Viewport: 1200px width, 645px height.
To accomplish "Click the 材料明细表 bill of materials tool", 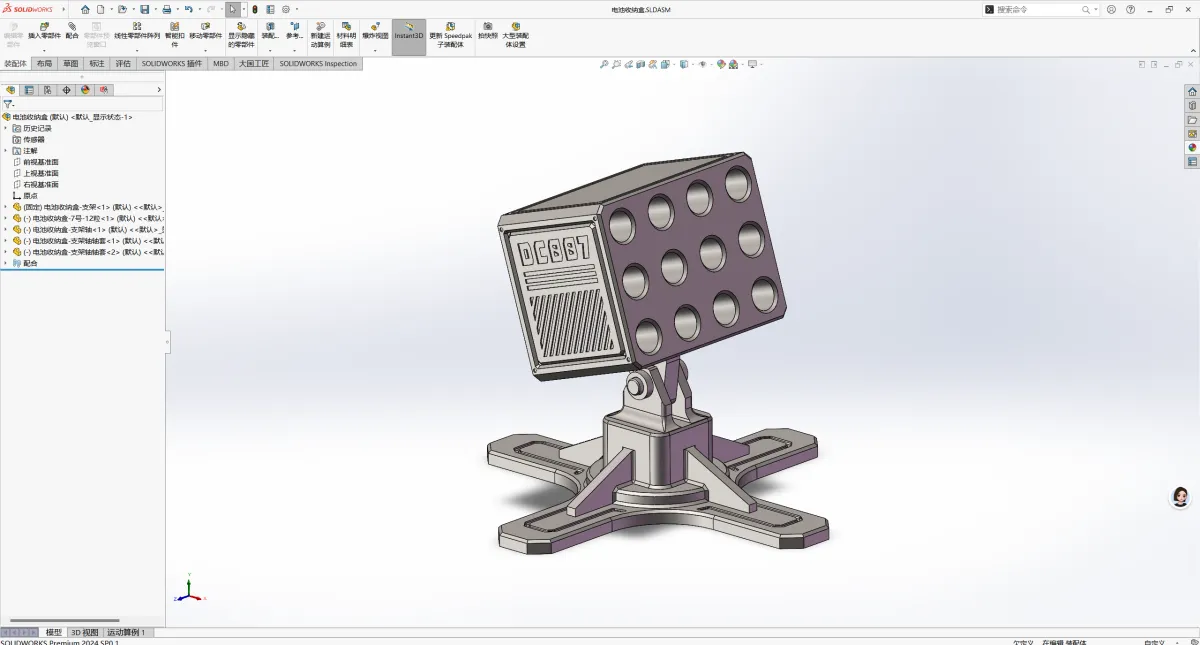I will 346,35.
